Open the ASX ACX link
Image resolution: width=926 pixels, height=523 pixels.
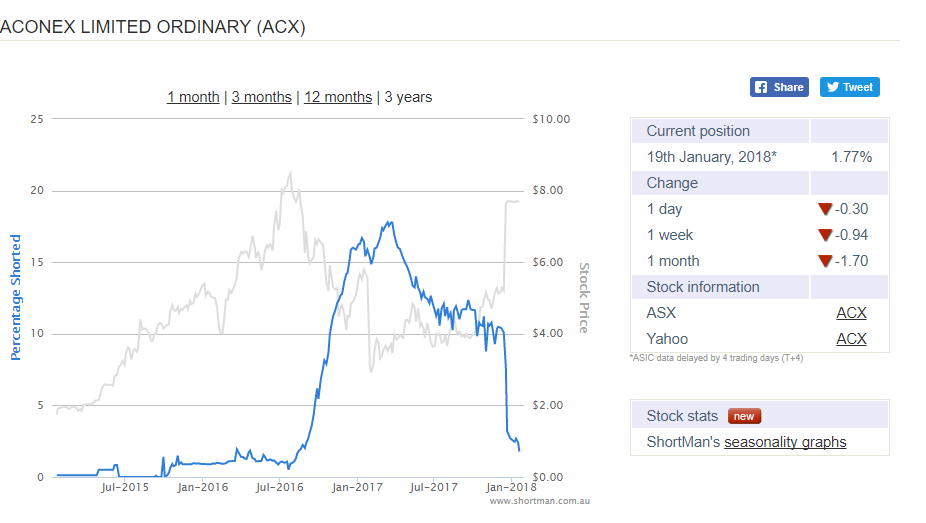point(851,313)
